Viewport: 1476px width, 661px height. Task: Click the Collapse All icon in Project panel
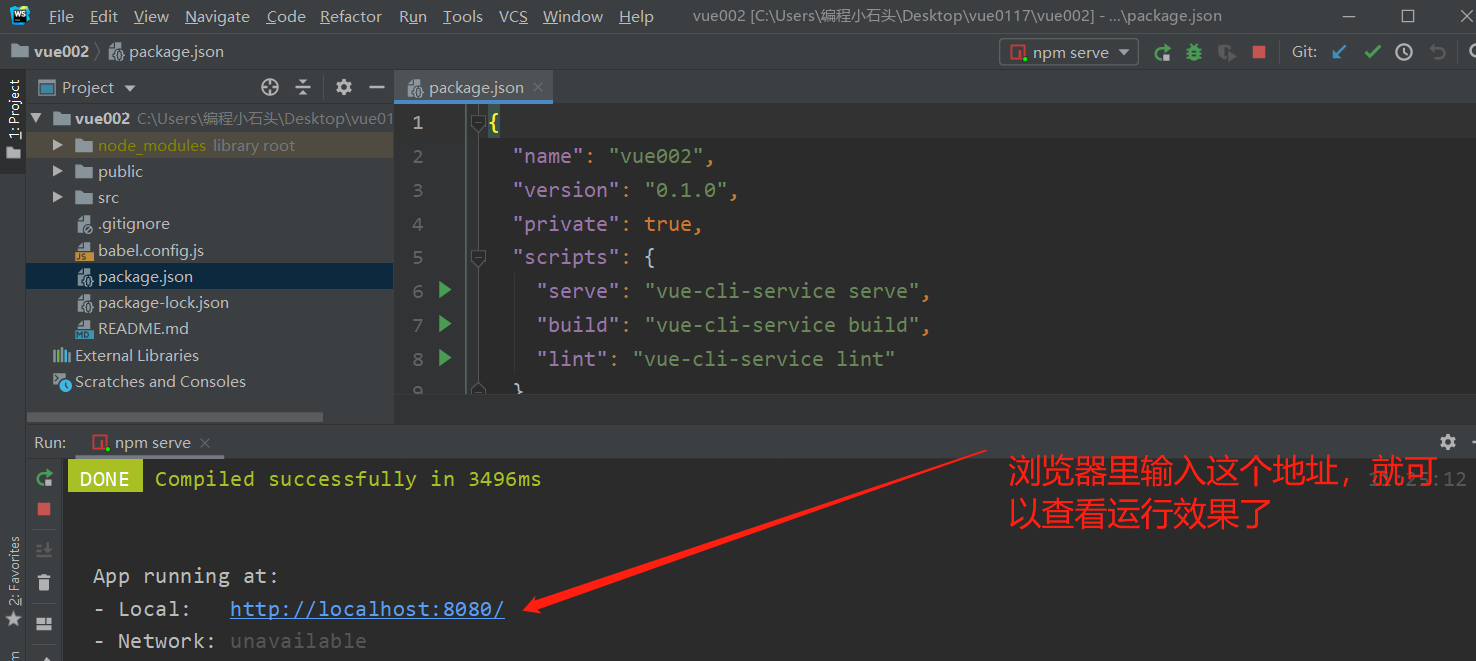[303, 87]
